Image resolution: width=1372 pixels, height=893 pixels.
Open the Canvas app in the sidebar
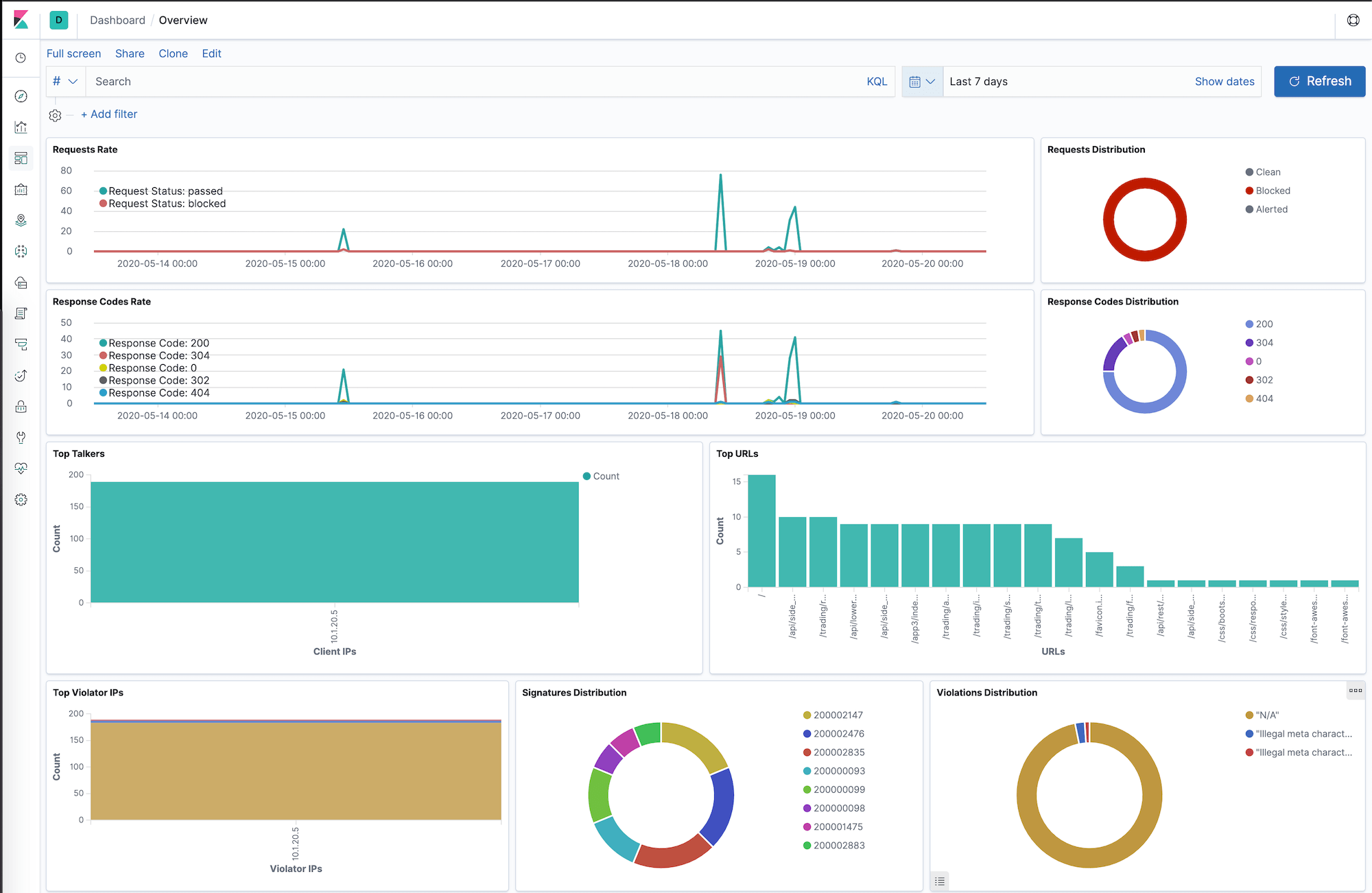(21, 189)
